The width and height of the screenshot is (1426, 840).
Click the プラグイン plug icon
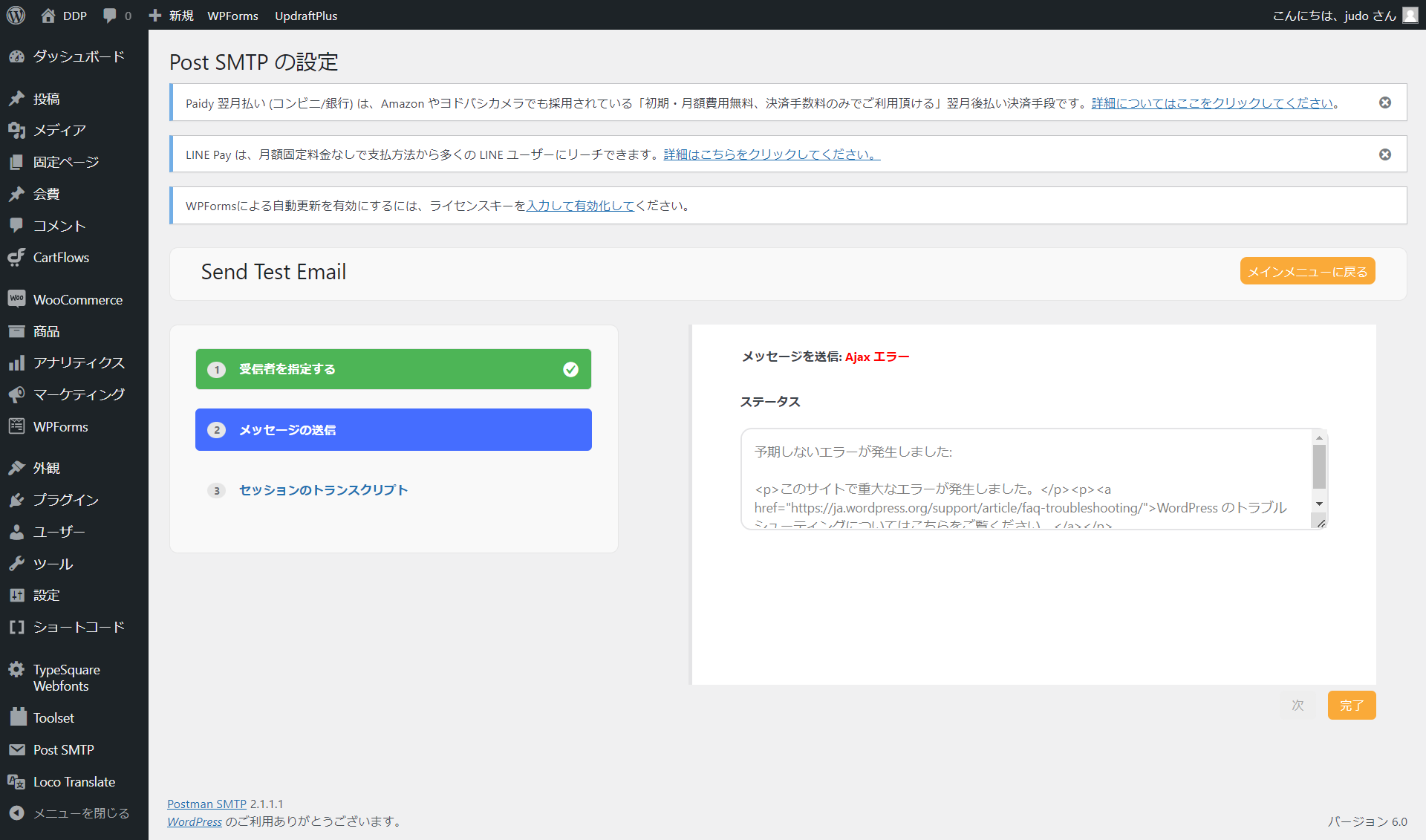pos(16,500)
